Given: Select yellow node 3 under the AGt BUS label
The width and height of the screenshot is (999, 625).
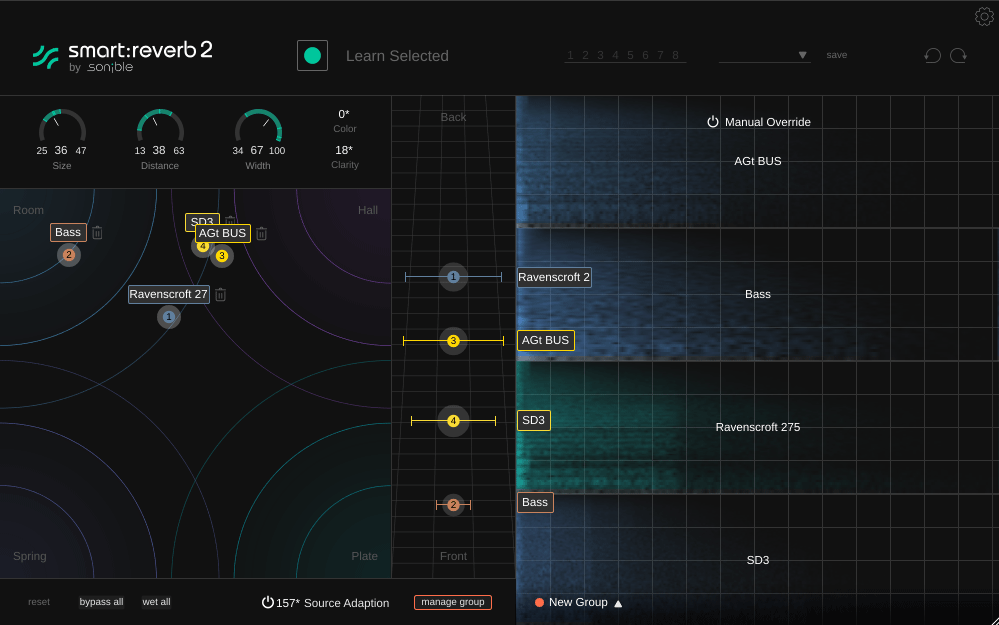Looking at the screenshot, I should click(x=222, y=256).
